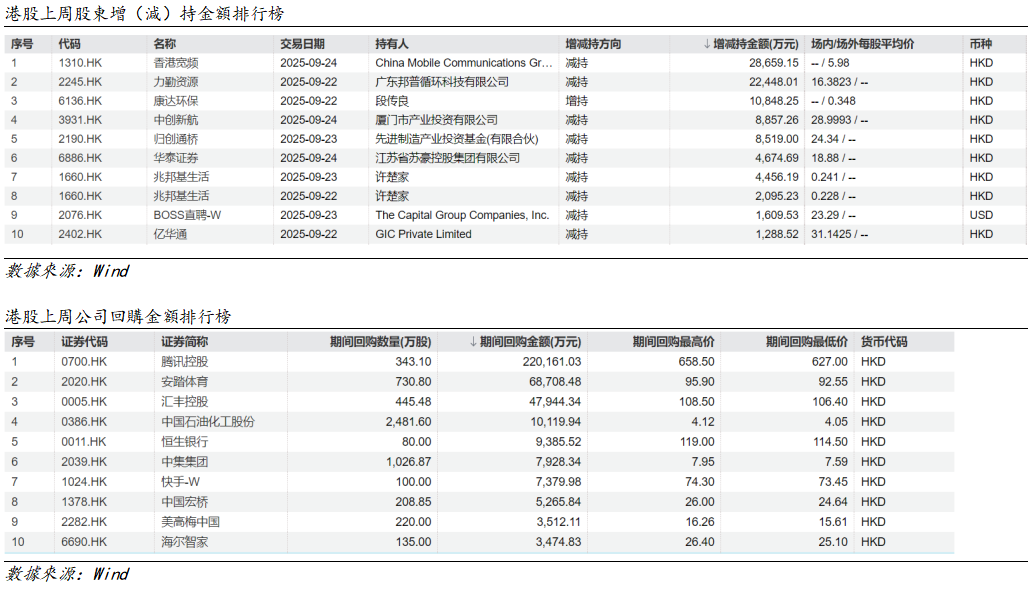The image size is (1034, 590).
Task: Click the 货币代码 column header
Action: 884,342
